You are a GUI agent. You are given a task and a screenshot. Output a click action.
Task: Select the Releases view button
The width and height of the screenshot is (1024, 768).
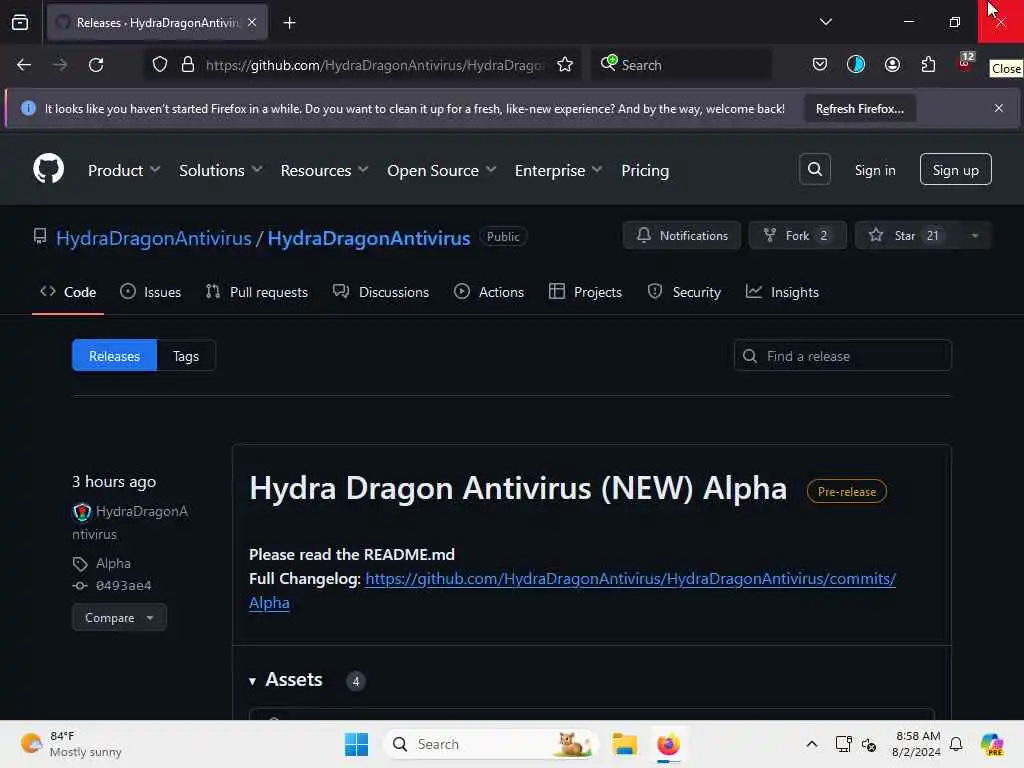click(x=114, y=356)
